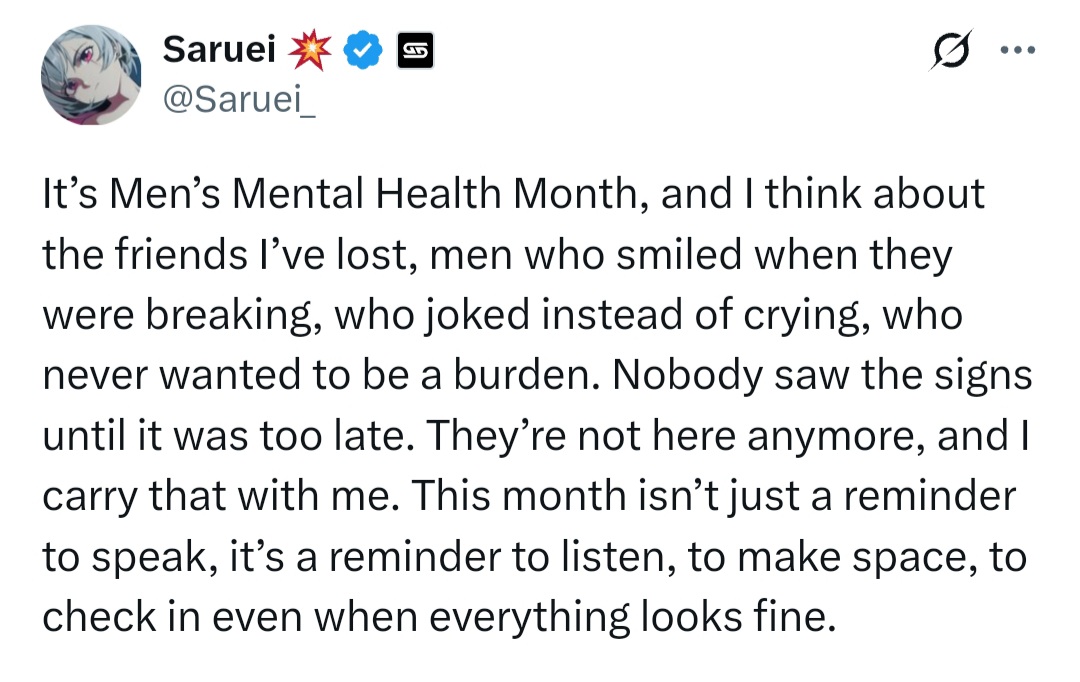The width and height of the screenshot is (1080, 682).
Task: Click the phrase "This month isn't just a reminder"
Action: pos(713,497)
